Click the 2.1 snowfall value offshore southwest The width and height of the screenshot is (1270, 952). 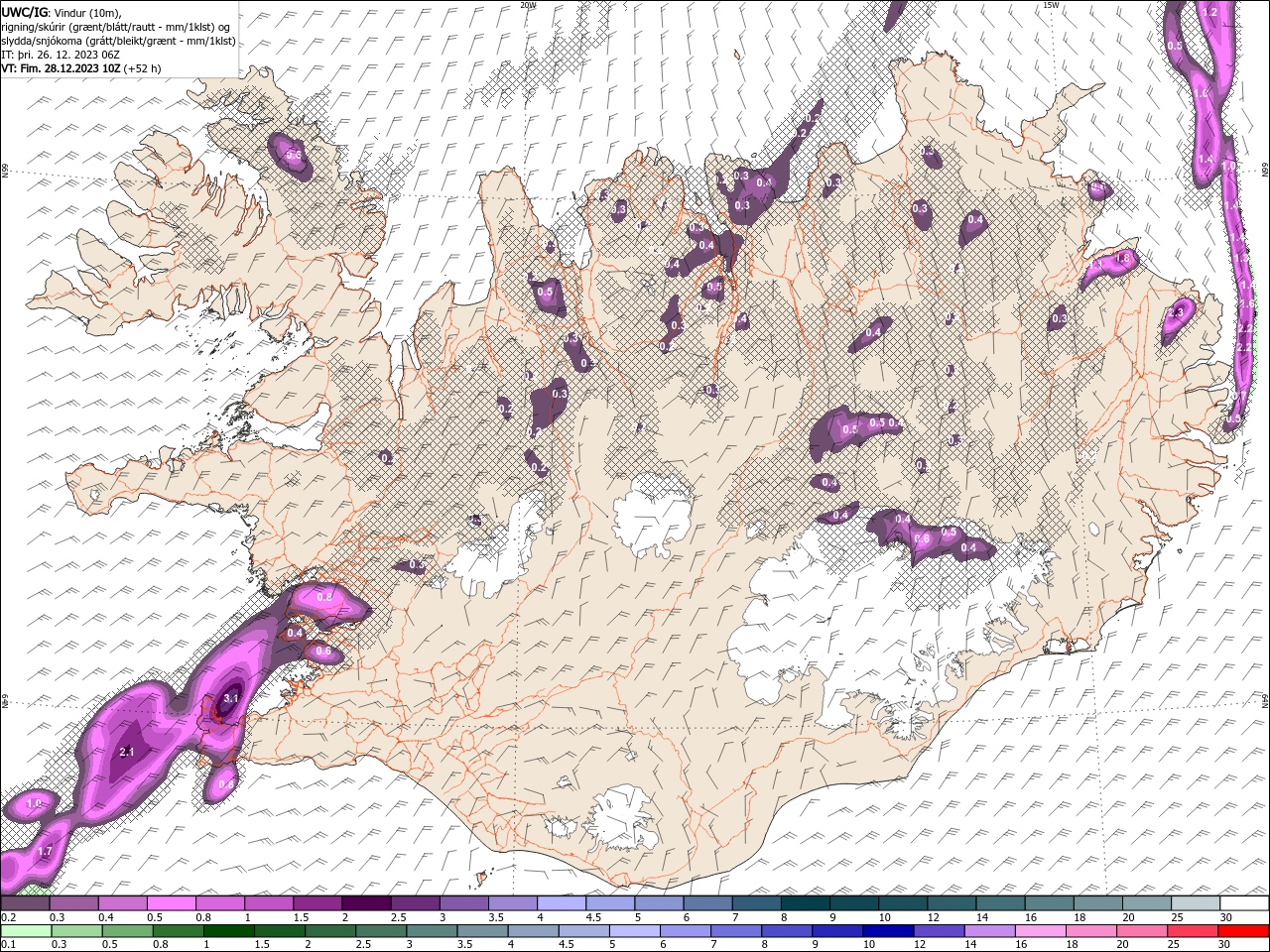pyautogui.click(x=127, y=753)
